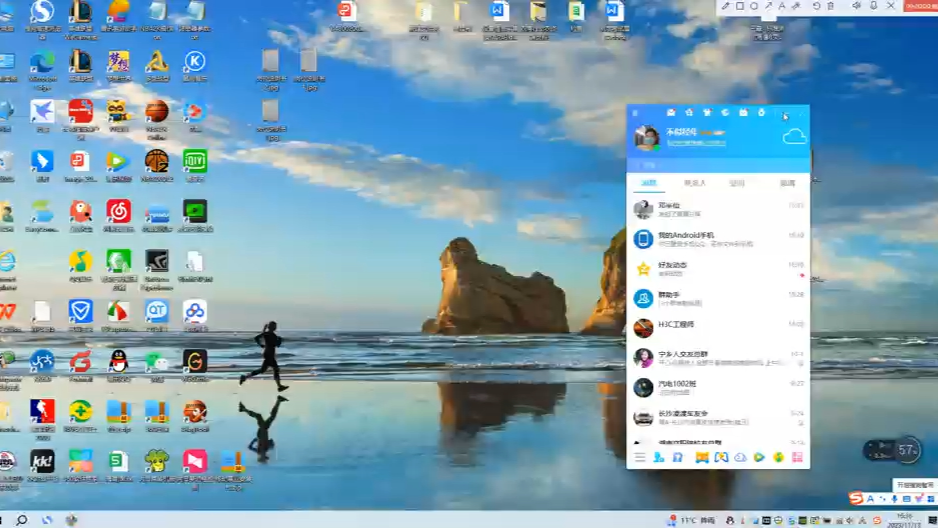
Task: Open the 汽电1002班 group chat
Action: (x=718, y=387)
